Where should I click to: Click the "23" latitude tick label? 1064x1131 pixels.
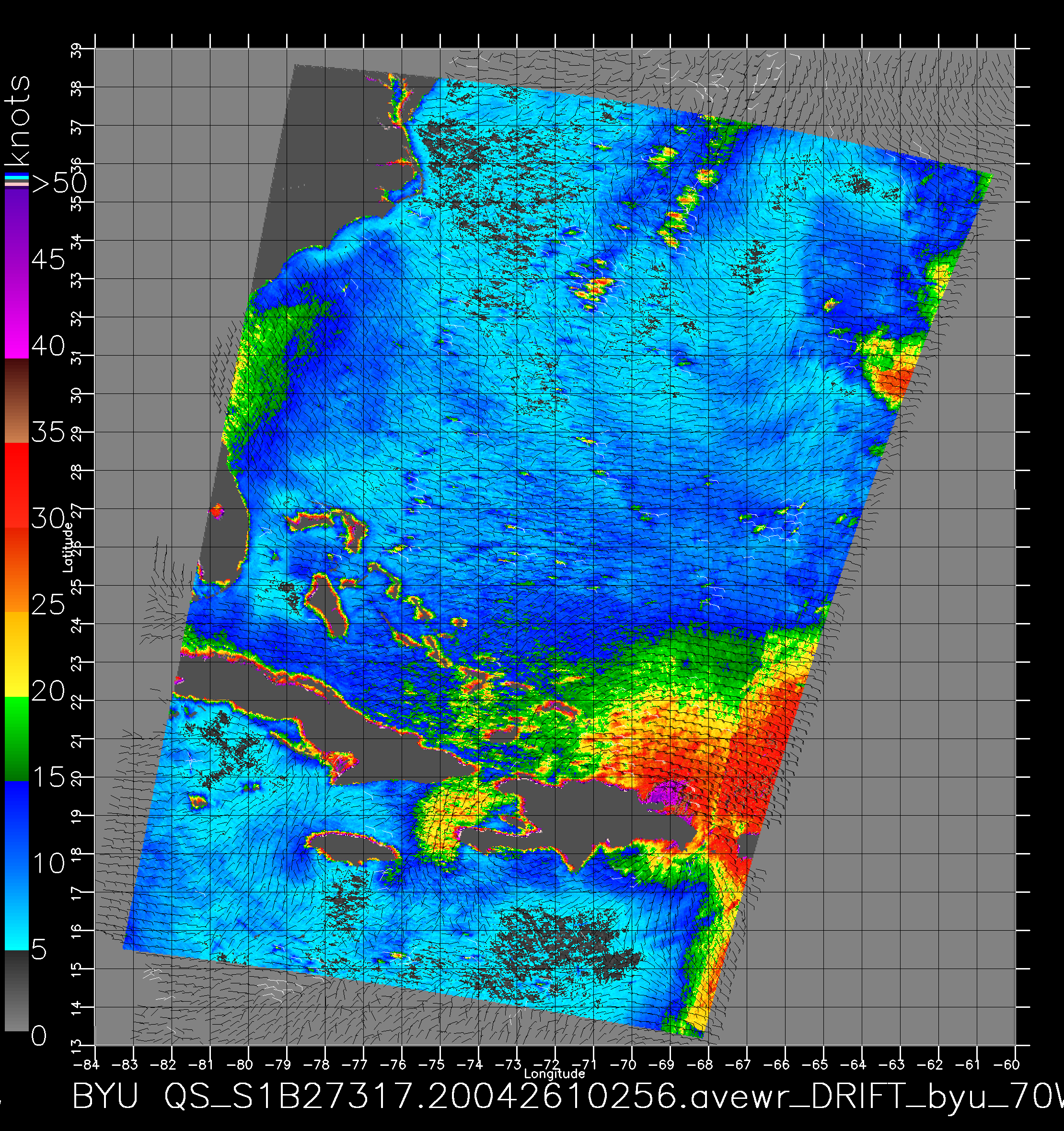click(76, 664)
